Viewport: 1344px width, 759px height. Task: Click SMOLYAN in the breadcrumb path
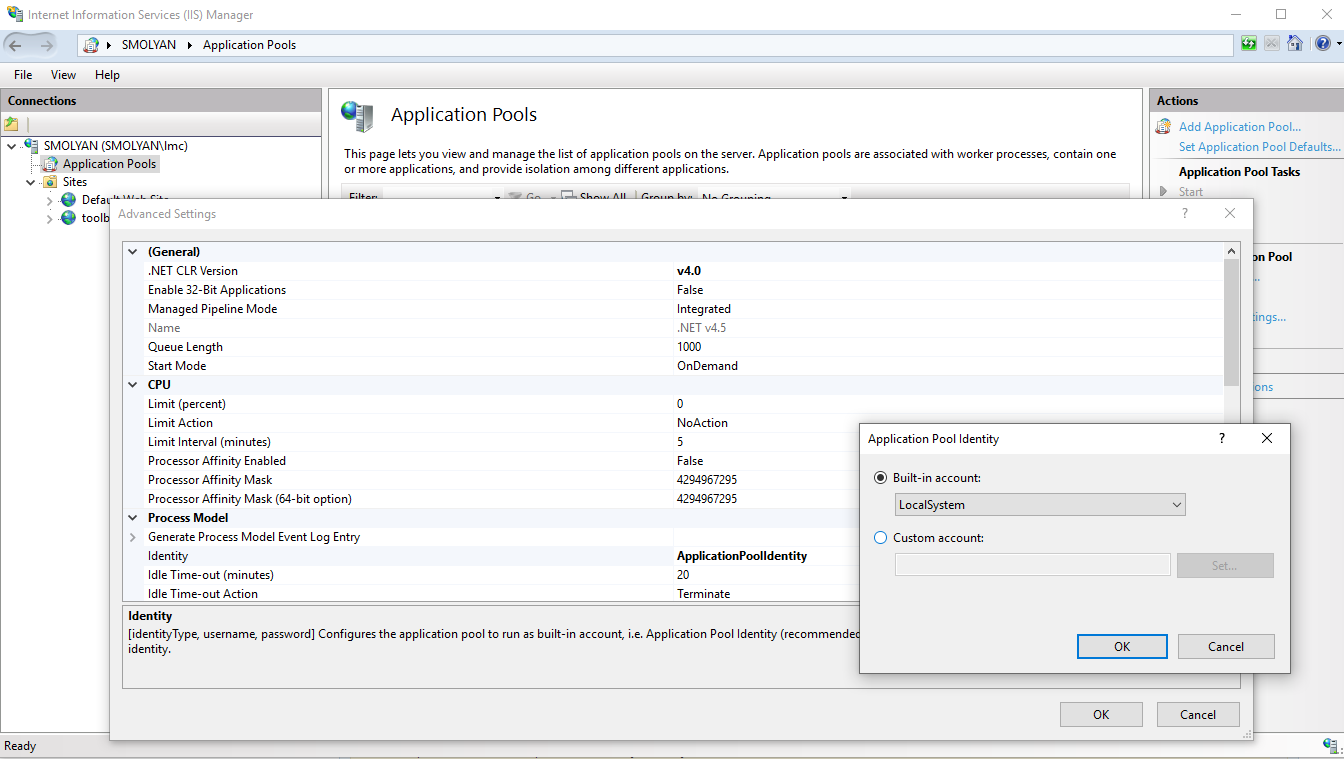click(149, 45)
